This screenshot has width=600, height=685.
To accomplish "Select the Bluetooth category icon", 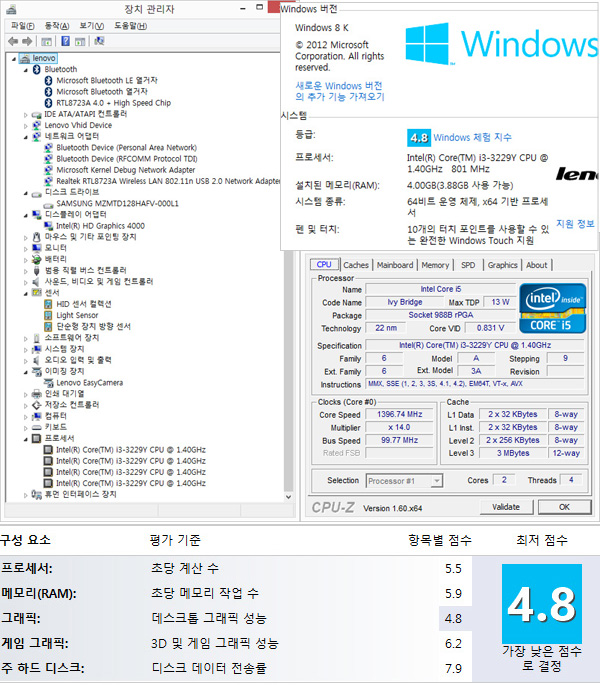I will pyautogui.click(x=37, y=69).
